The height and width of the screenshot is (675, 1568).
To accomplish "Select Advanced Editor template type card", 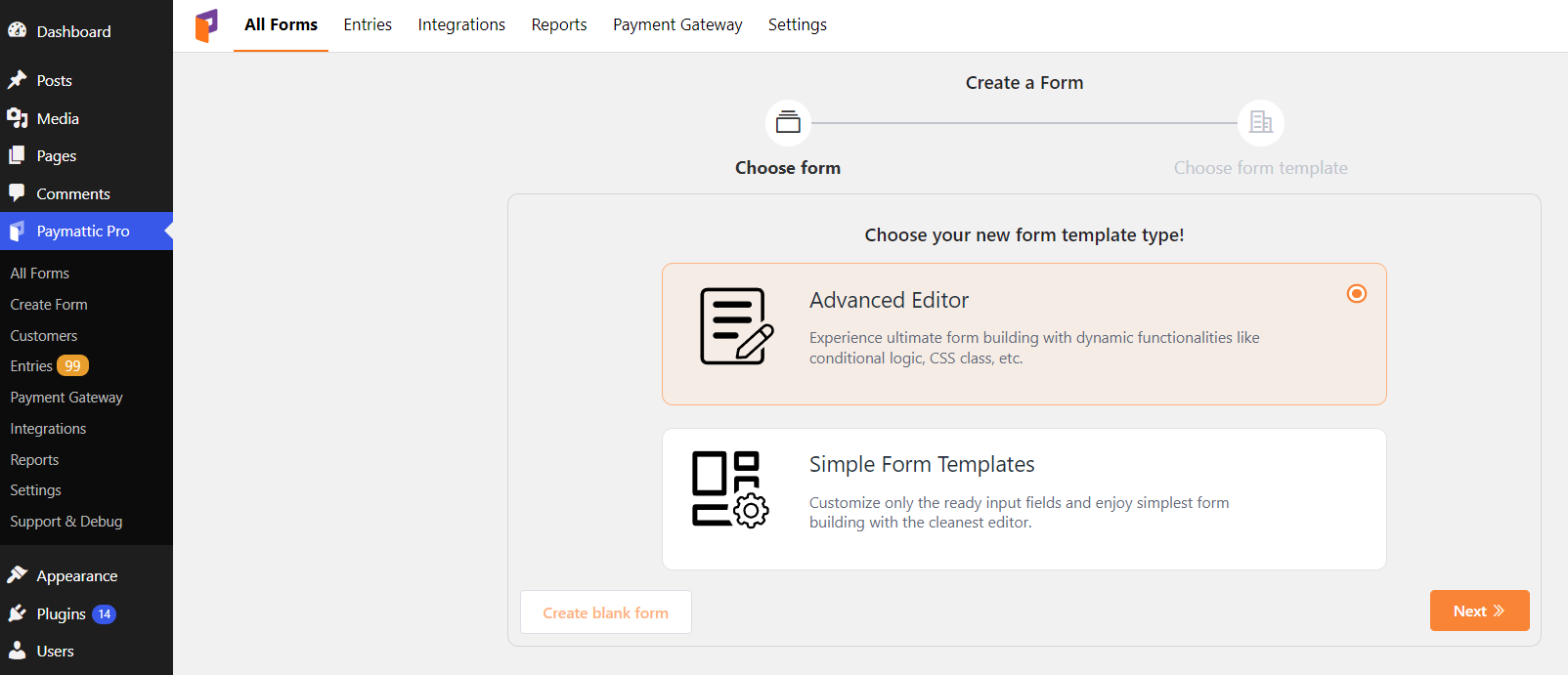I will (1024, 333).
